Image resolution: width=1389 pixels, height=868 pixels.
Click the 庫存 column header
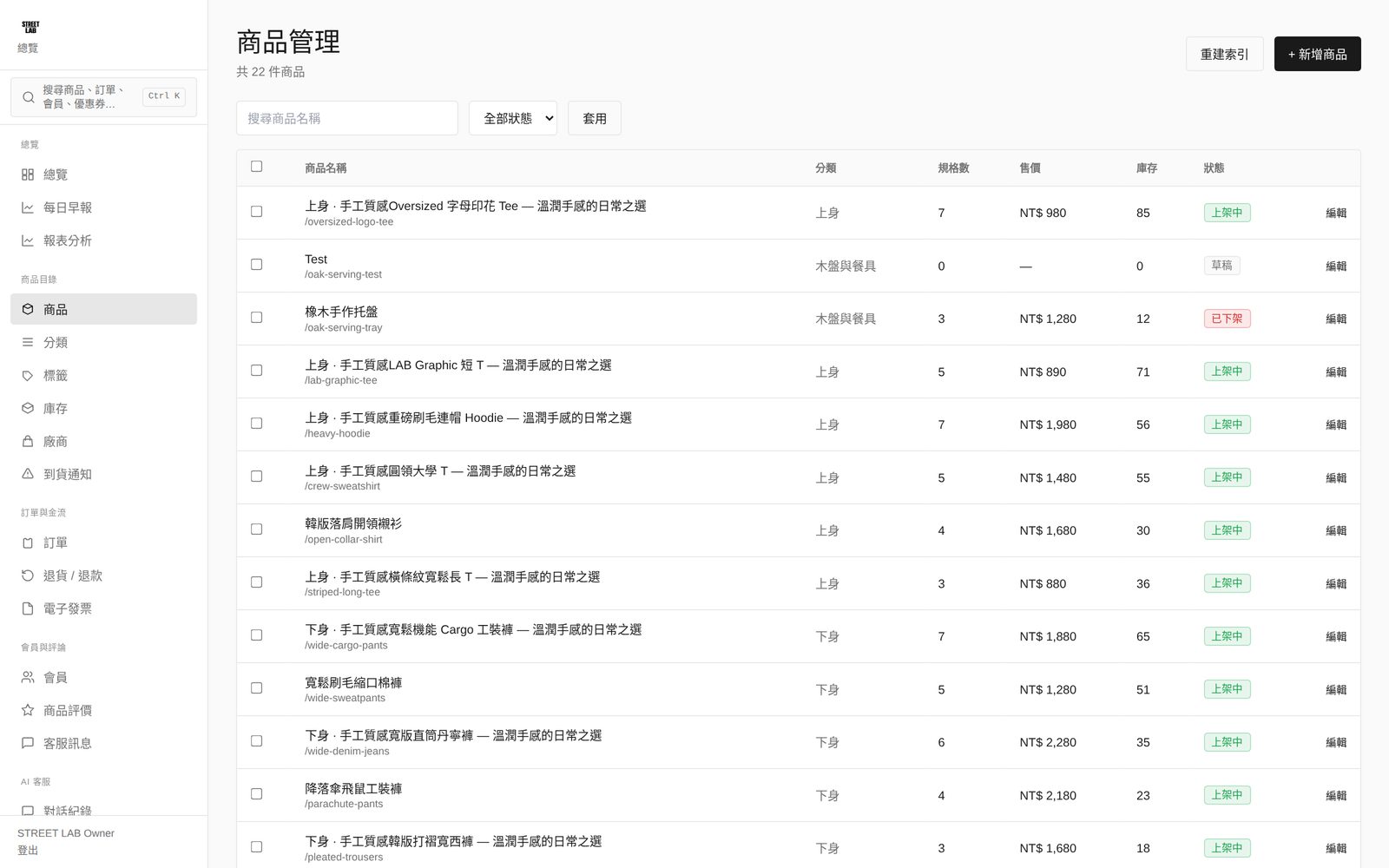pyautogui.click(x=1147, y=168)
